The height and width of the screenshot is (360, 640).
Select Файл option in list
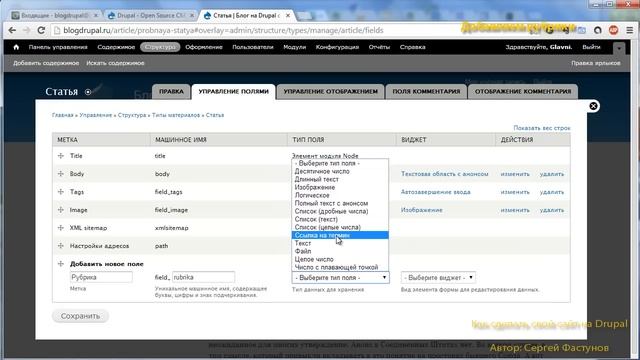(x=340, y=251)
